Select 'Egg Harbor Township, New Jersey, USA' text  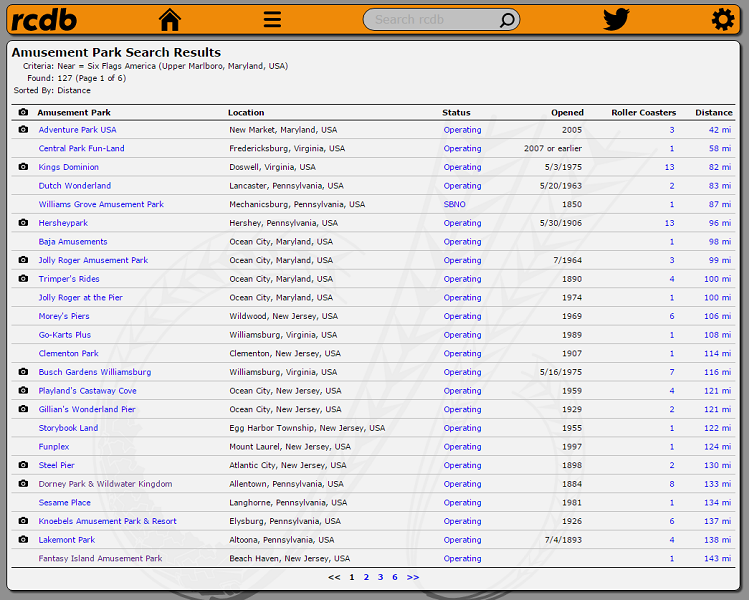tap(307, 428)
